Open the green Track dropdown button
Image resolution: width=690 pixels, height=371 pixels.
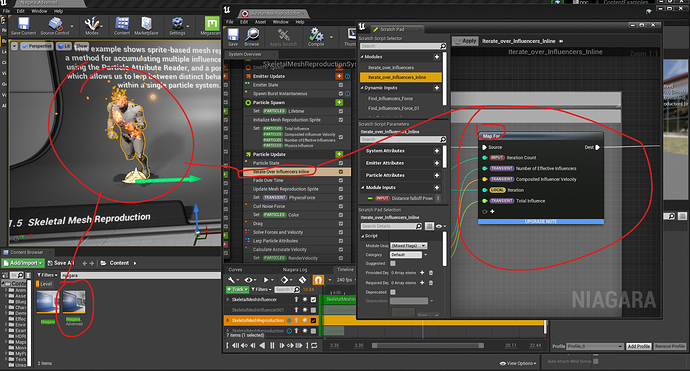237,290
